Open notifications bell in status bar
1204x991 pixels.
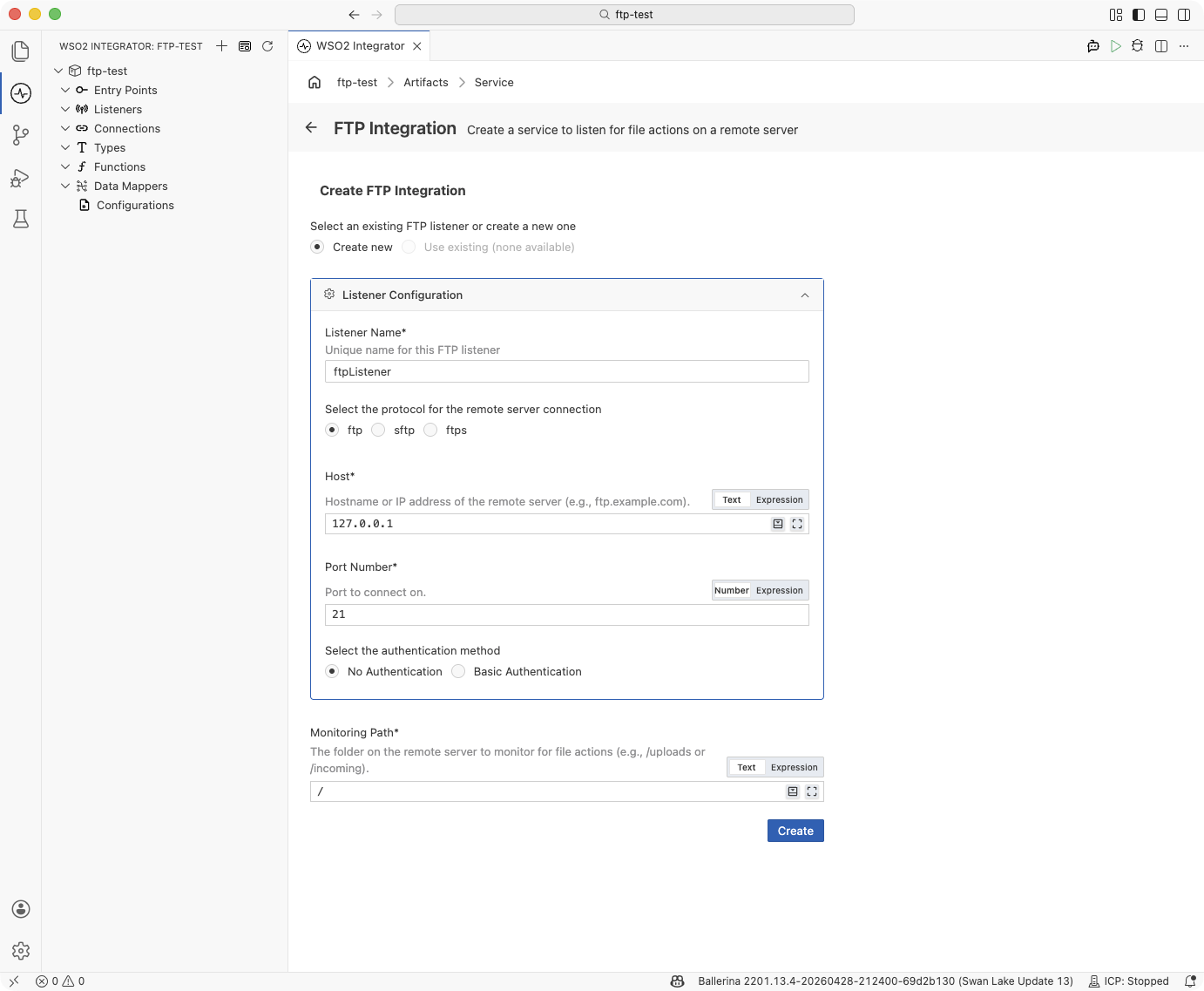pyautogui.click(x=1190, y=981)
